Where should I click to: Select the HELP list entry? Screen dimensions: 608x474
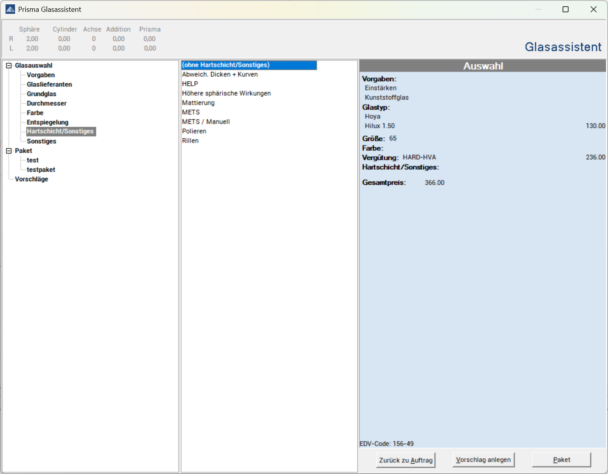[190, 84]
